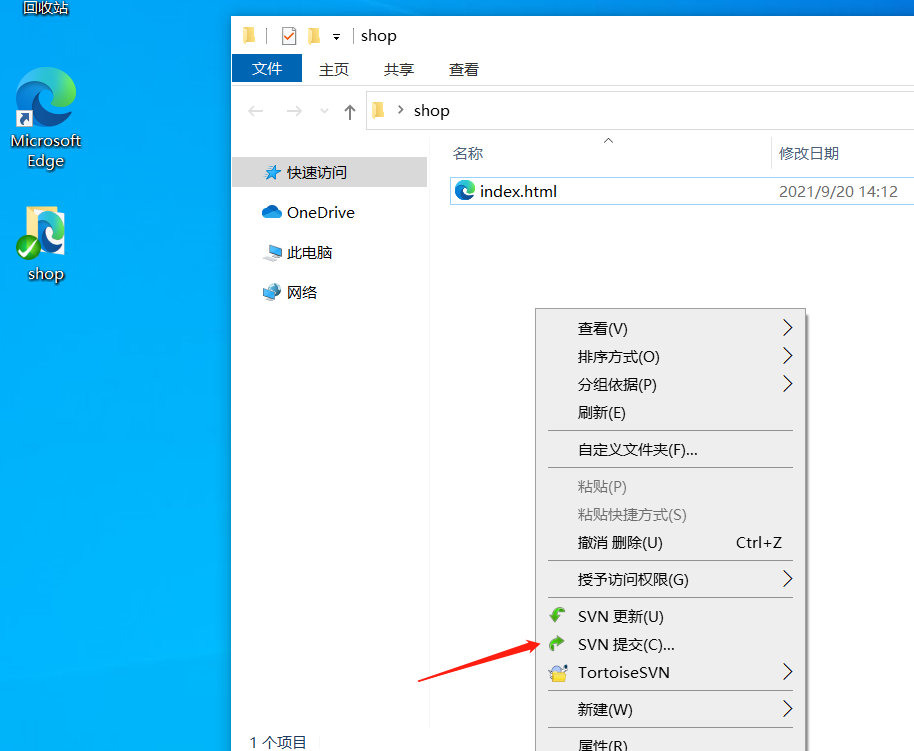Open the recent locations dropdown
The width and height of the screenshot is (914, 751).
[324, 111]
